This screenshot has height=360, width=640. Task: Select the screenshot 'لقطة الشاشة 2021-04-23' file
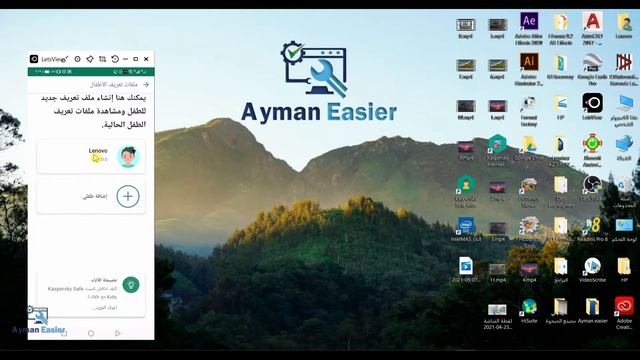(x=497, y=316)
